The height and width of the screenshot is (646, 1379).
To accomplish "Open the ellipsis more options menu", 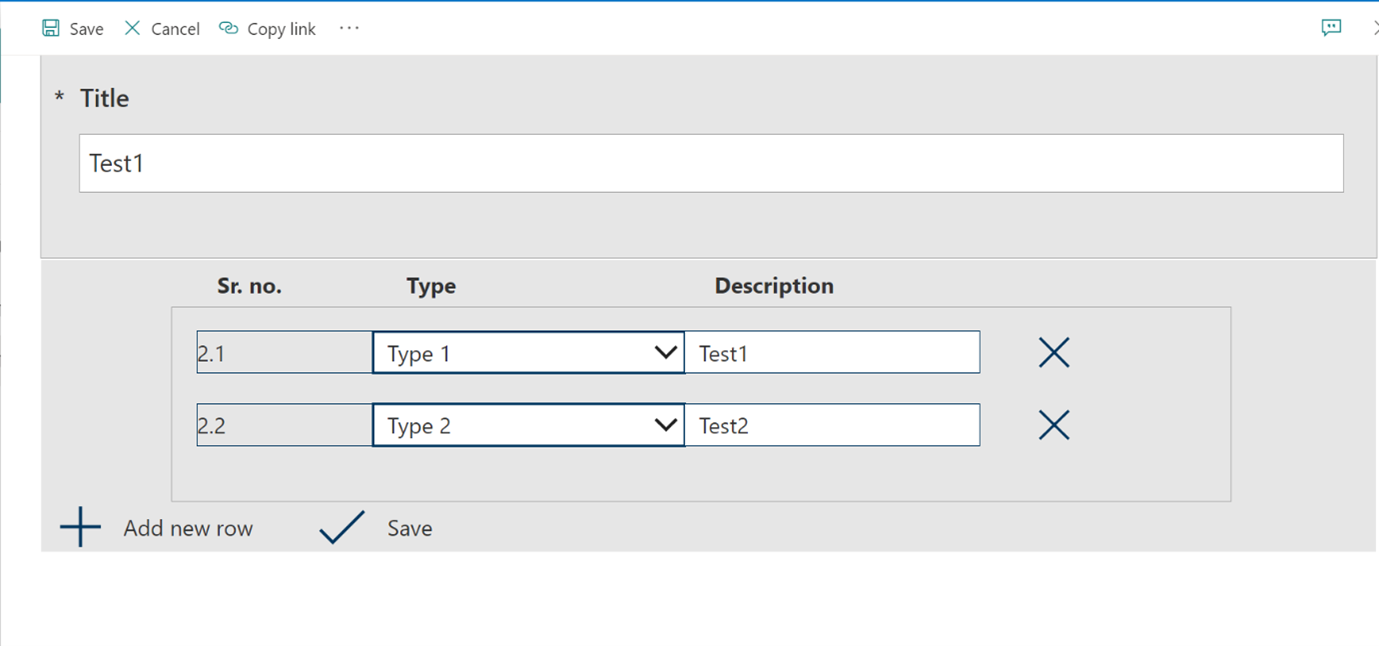I will click(349, 29).
